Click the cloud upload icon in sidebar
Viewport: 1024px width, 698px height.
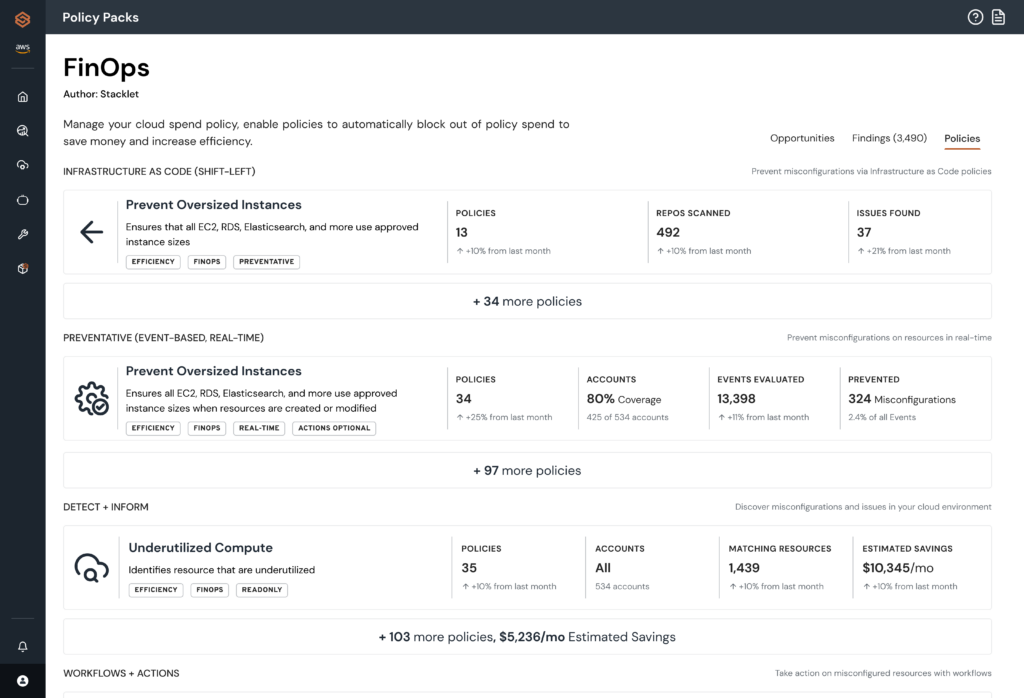[x=22, y=165]
